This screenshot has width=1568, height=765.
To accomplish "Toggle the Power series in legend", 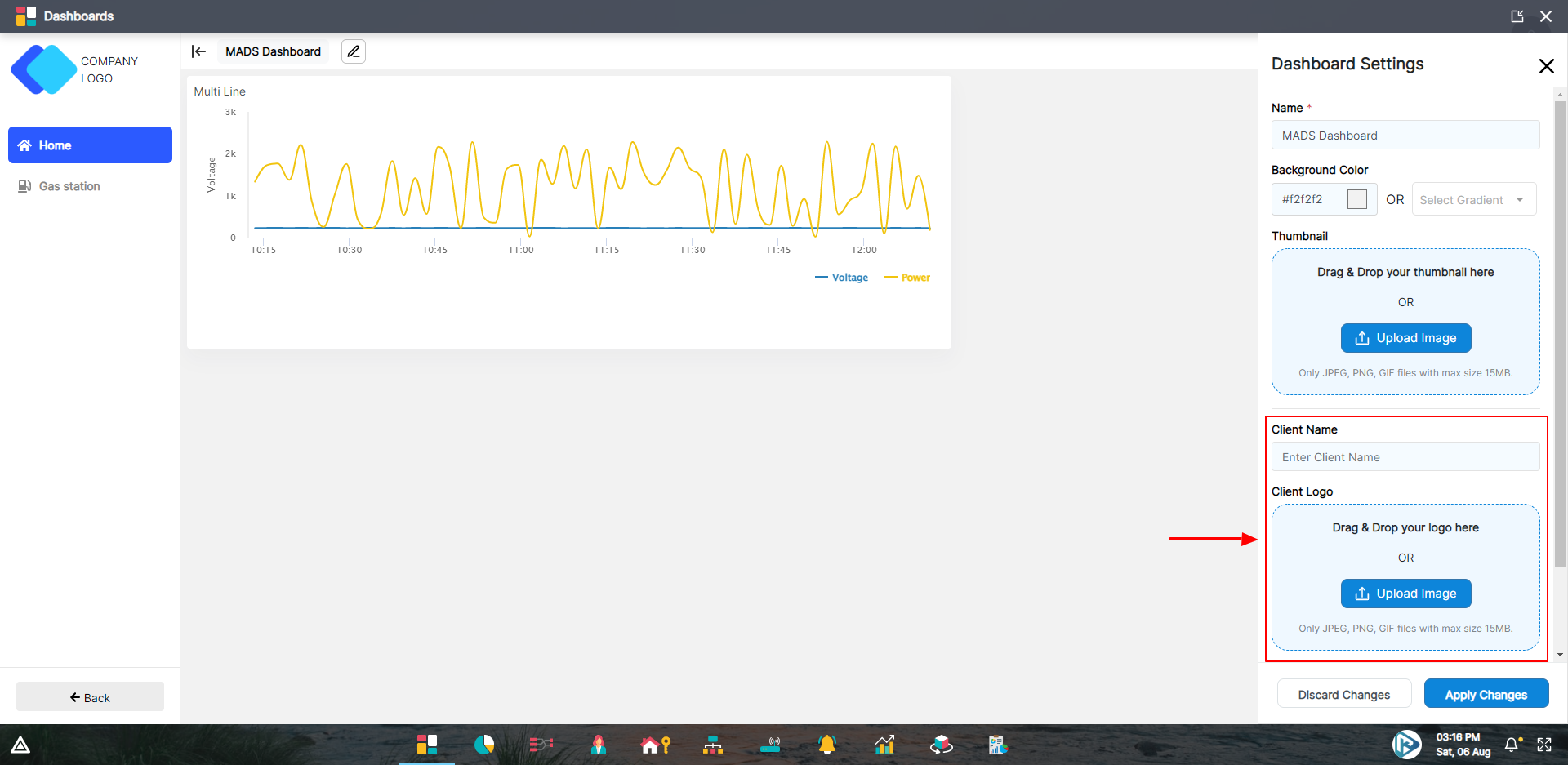I will 908,278.
